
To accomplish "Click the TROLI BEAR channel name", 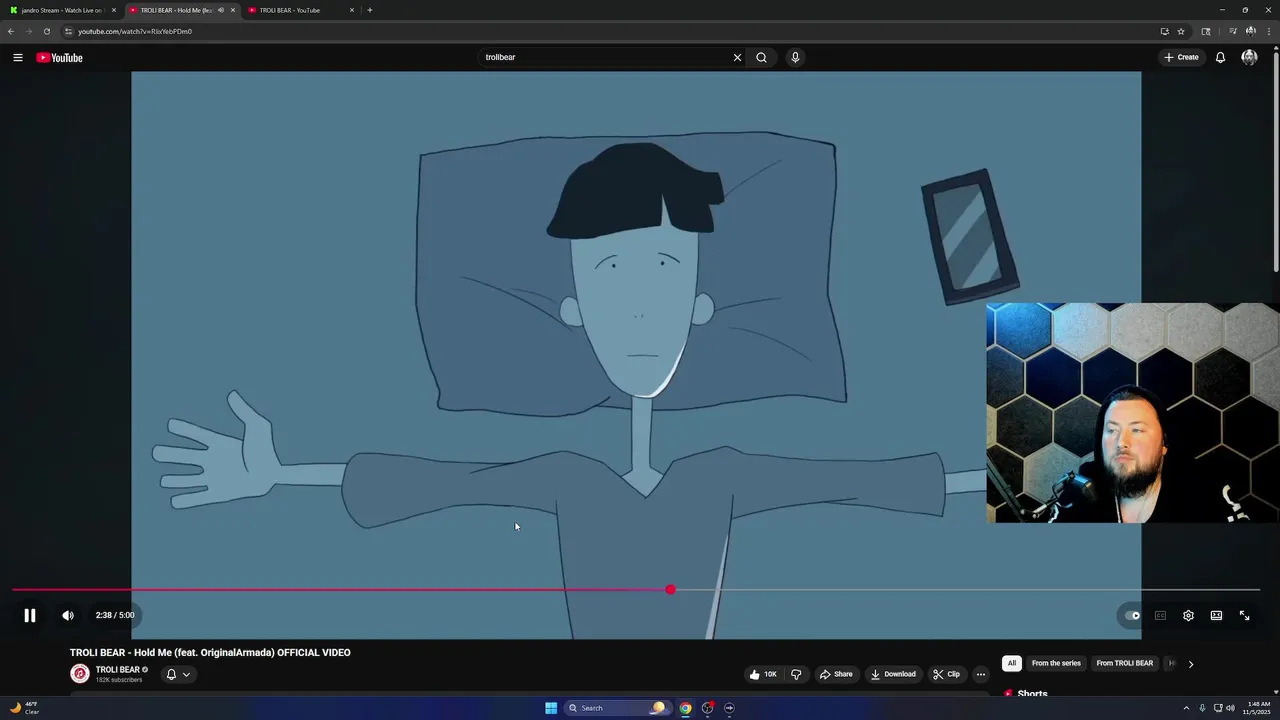I will tap(117, 670).
